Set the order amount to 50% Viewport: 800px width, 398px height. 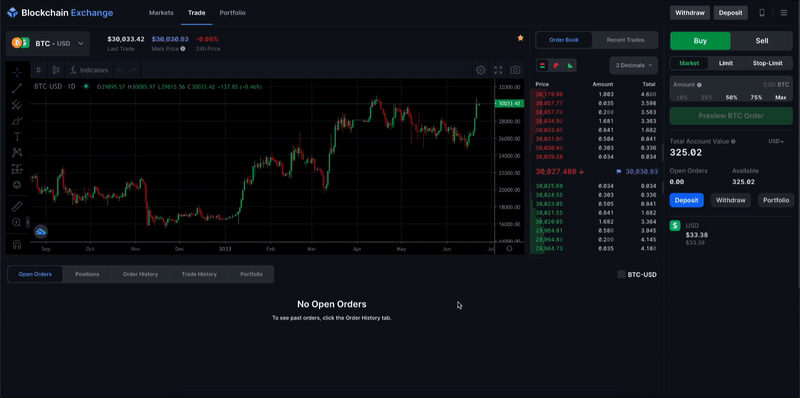point(732,97)
